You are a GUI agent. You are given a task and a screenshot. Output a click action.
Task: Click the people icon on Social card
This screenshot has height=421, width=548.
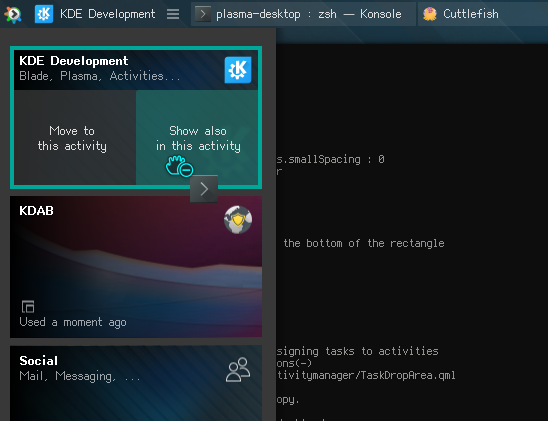point(238,369)
